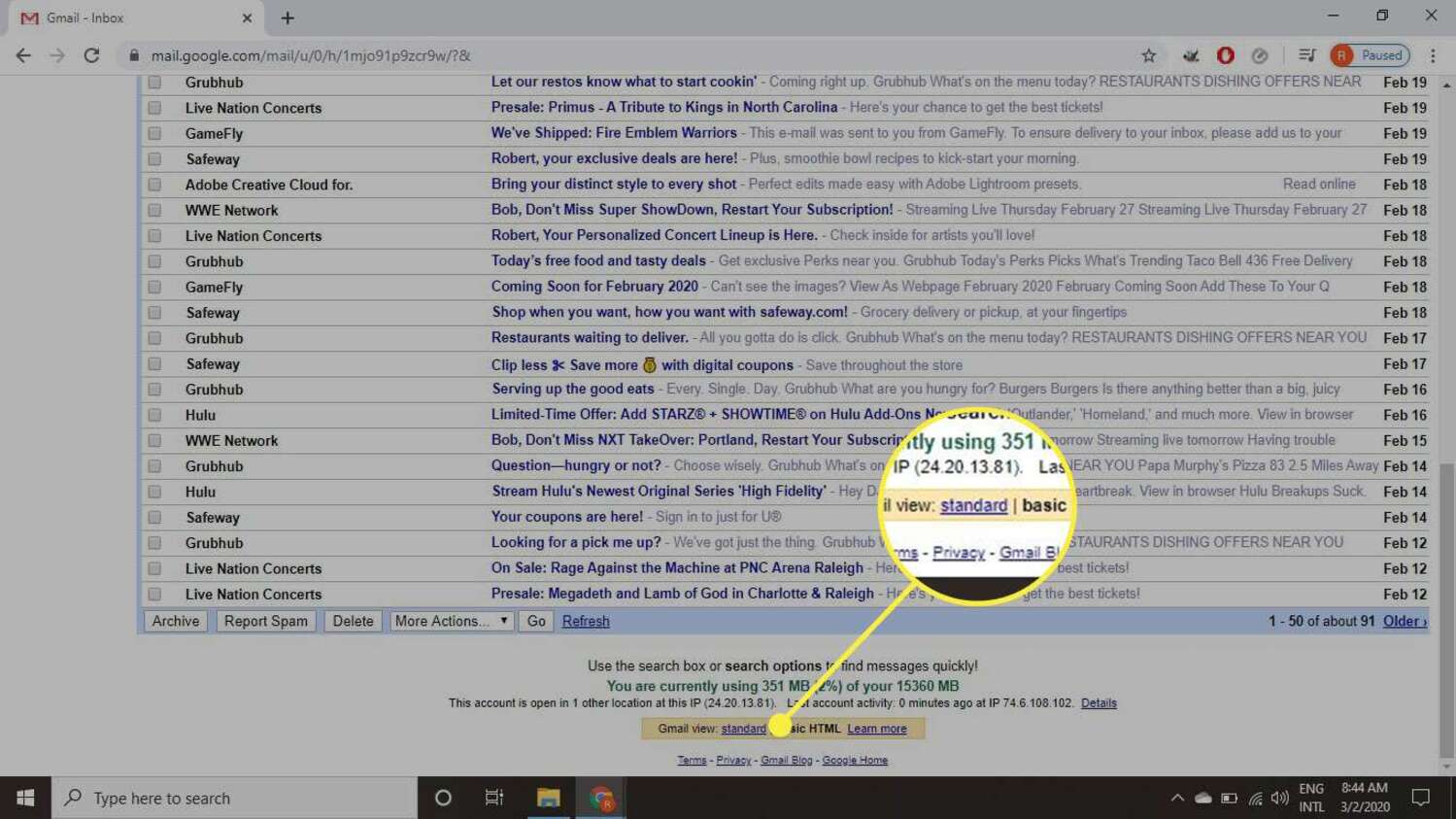Screen dimensions: 1456x819
Task: Open the Paused profile avatar button
Action: [x=1369, y=55]
